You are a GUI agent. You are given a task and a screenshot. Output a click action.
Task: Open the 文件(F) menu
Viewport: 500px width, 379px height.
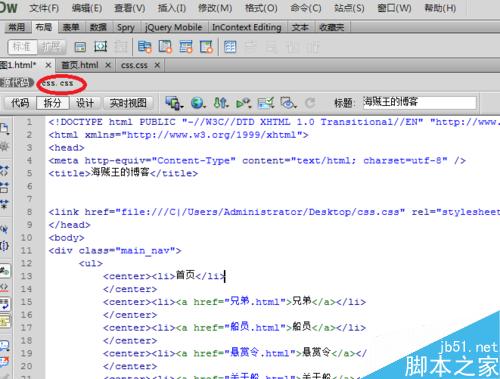coord(44,8)
